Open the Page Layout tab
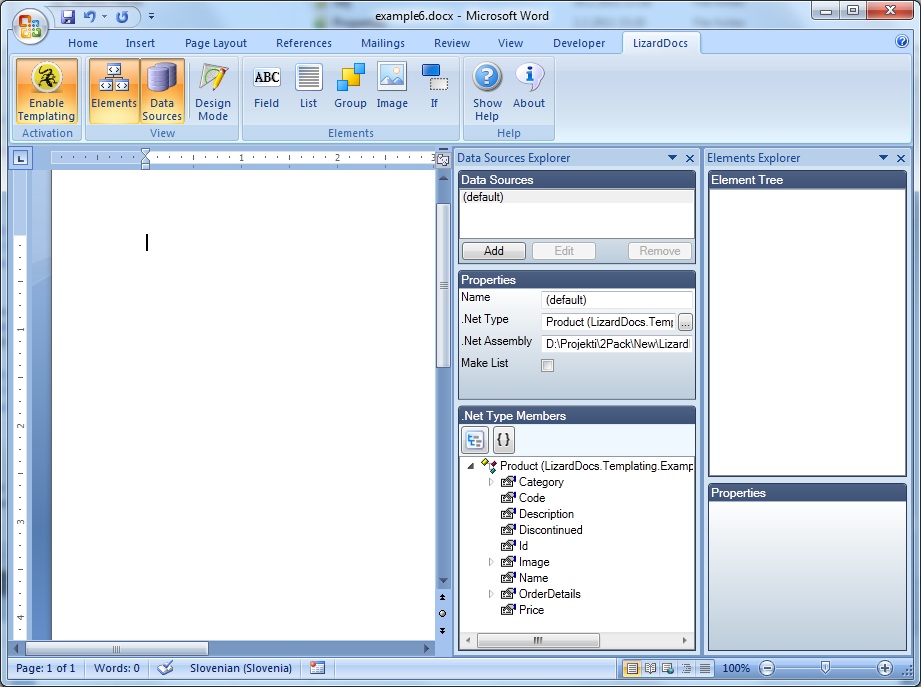921x687 pixels. (216, 43)
